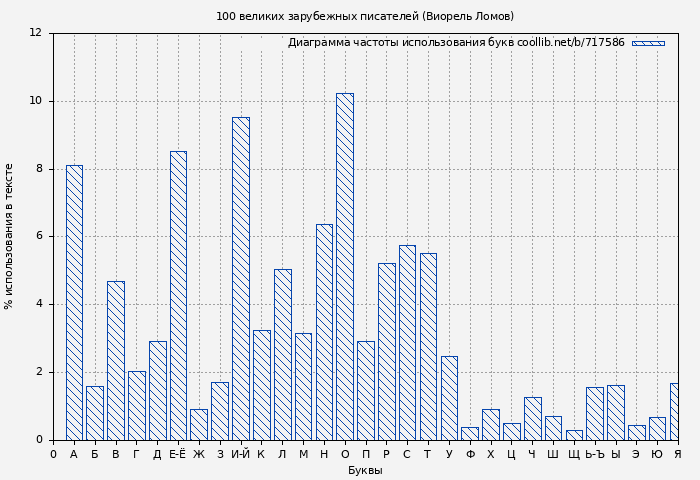This screenshot has height=480, width=700.
Task: Click the bar above letter Р
Action: tap(386, 351)
